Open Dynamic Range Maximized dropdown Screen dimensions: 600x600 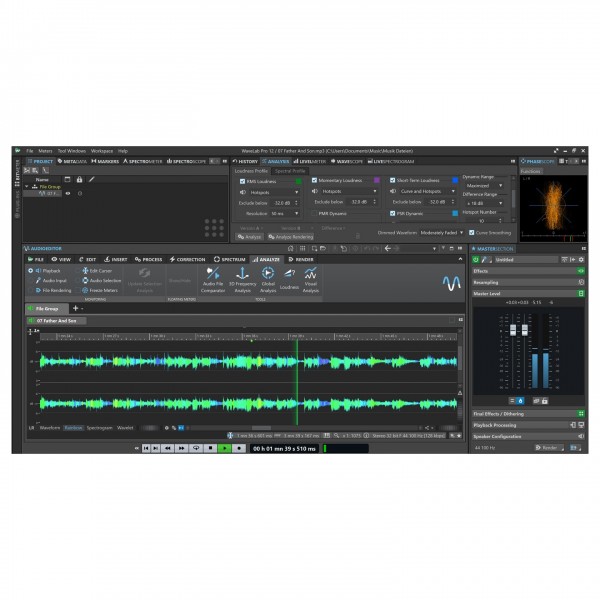click(484, 186)
